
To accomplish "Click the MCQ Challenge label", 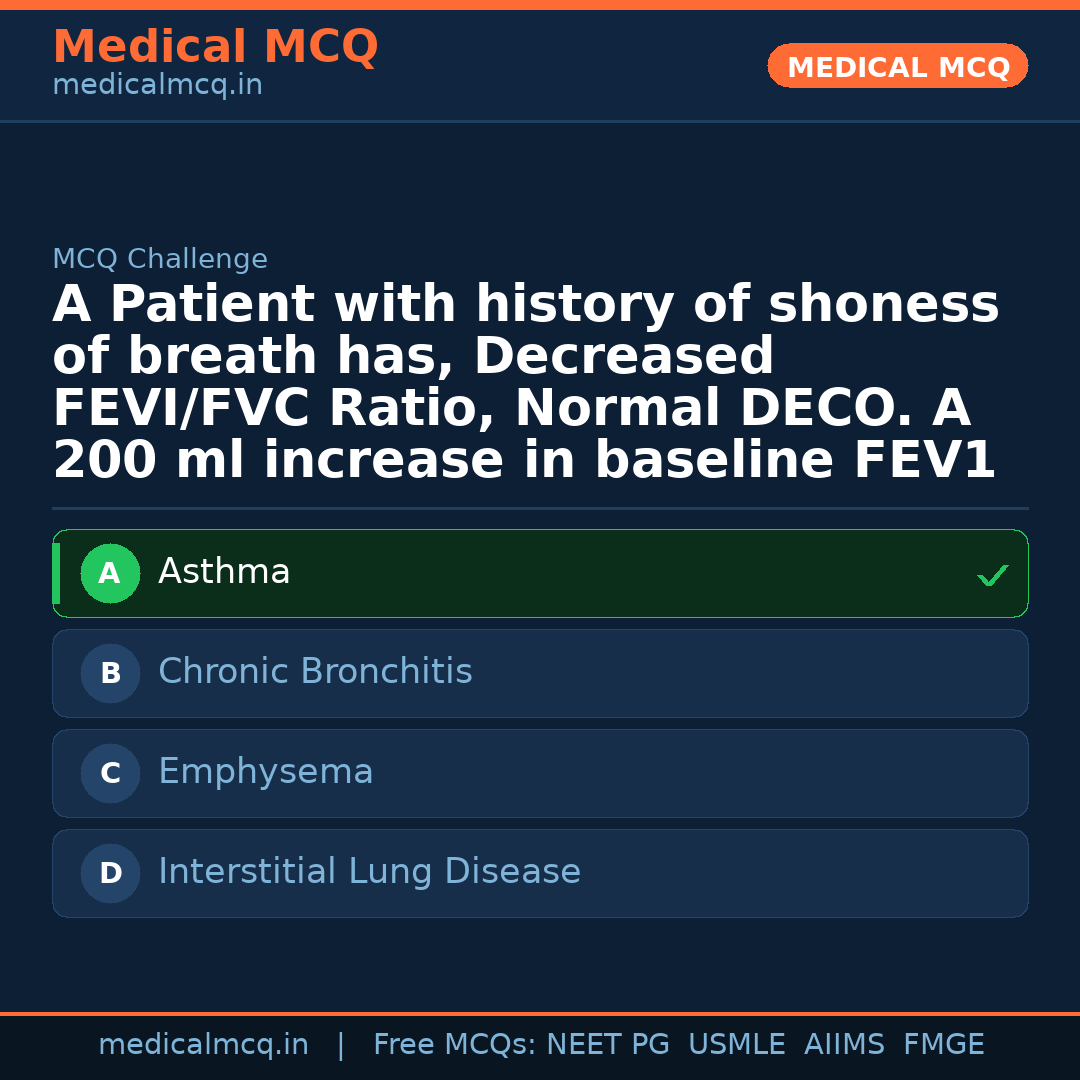I will click(160, 260).
